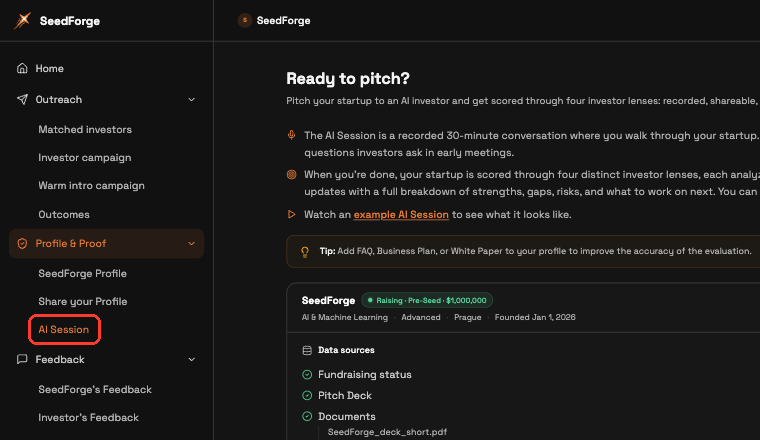Open SeedForge Profile page

(82, 273)
